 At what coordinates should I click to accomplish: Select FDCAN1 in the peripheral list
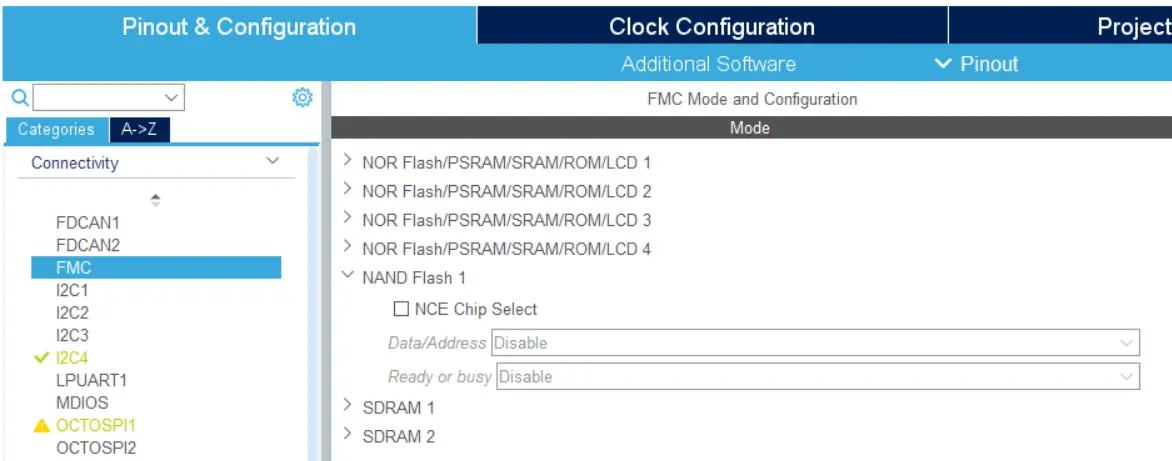(x=88, y=222)
